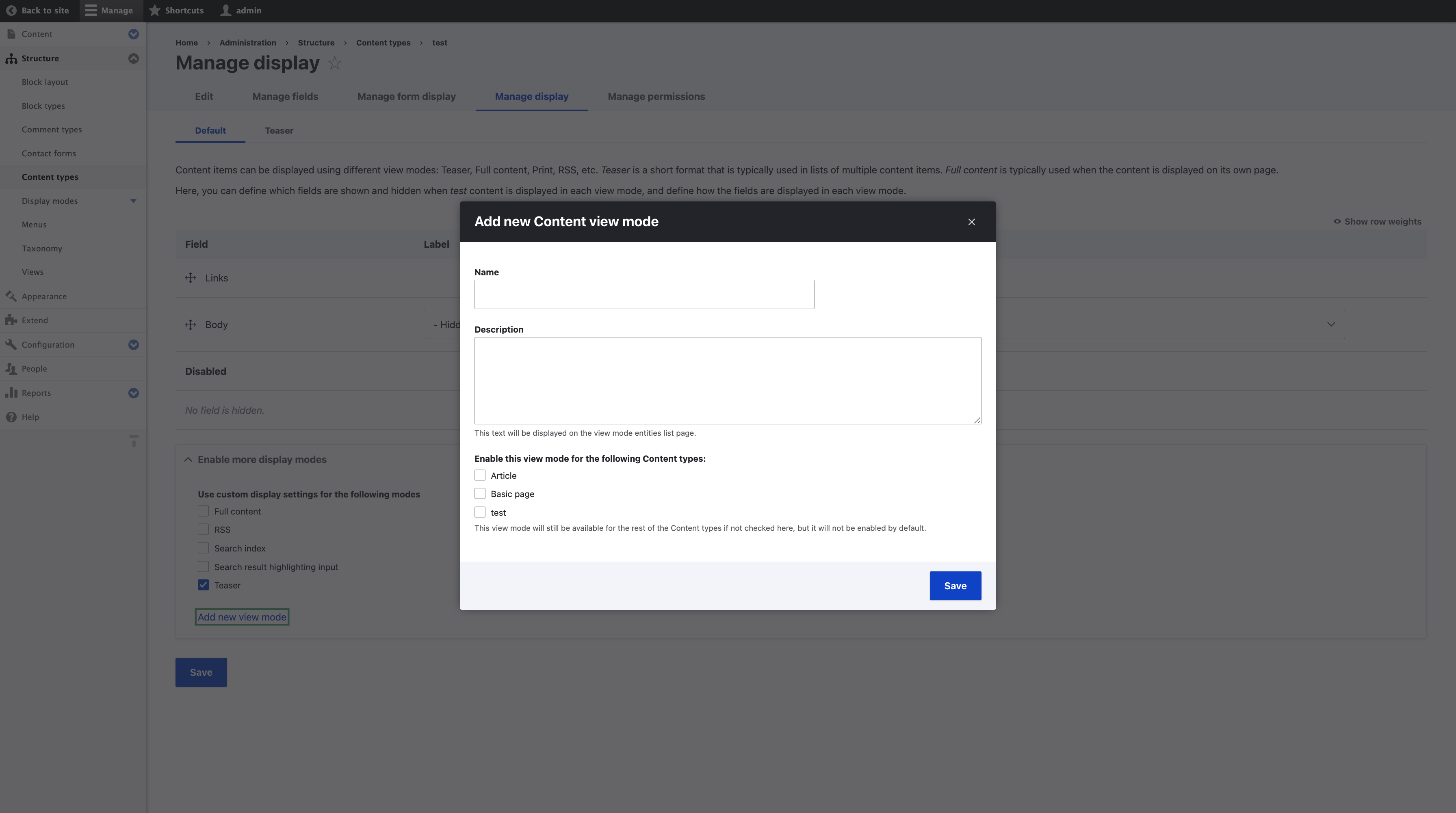Click the Back to site arrow icon
Image resolution: width=1456 pixels, height=813 pixels.
11,10
